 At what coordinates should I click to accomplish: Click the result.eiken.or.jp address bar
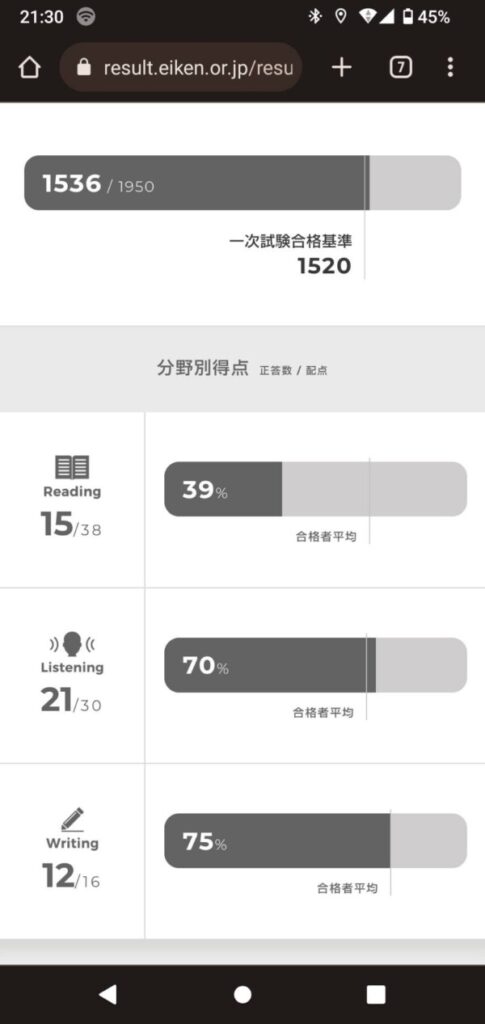181,67
